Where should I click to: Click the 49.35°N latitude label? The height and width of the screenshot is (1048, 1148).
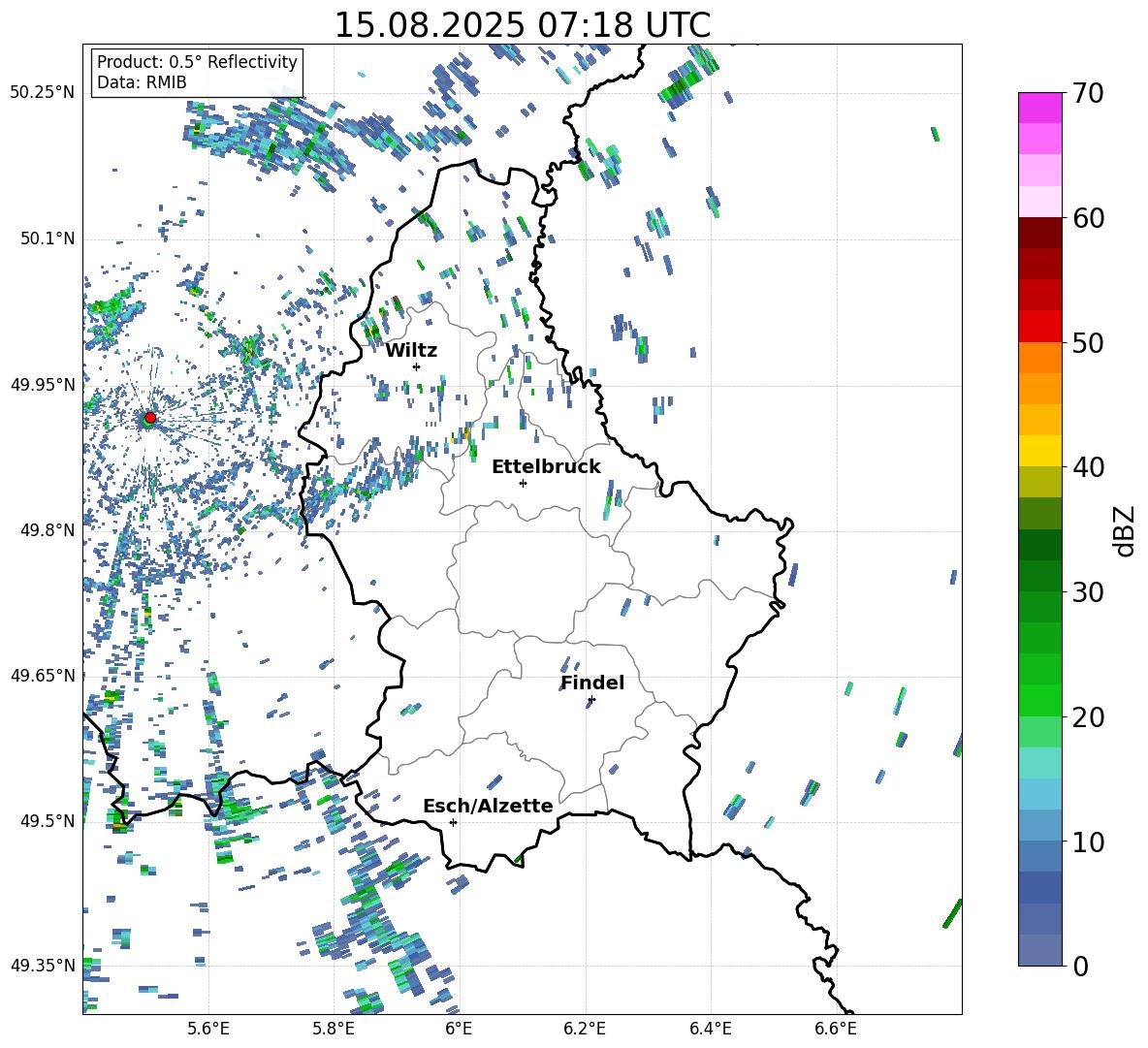coord(43,966)
